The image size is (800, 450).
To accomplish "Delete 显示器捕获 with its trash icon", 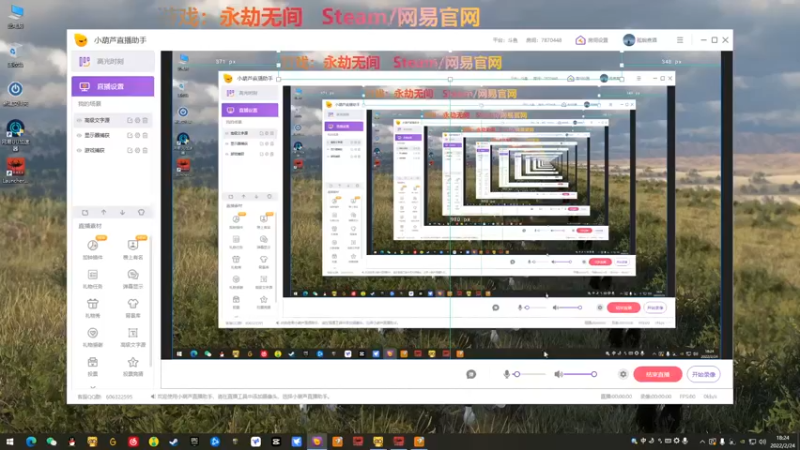I will [x=145, y=135].
